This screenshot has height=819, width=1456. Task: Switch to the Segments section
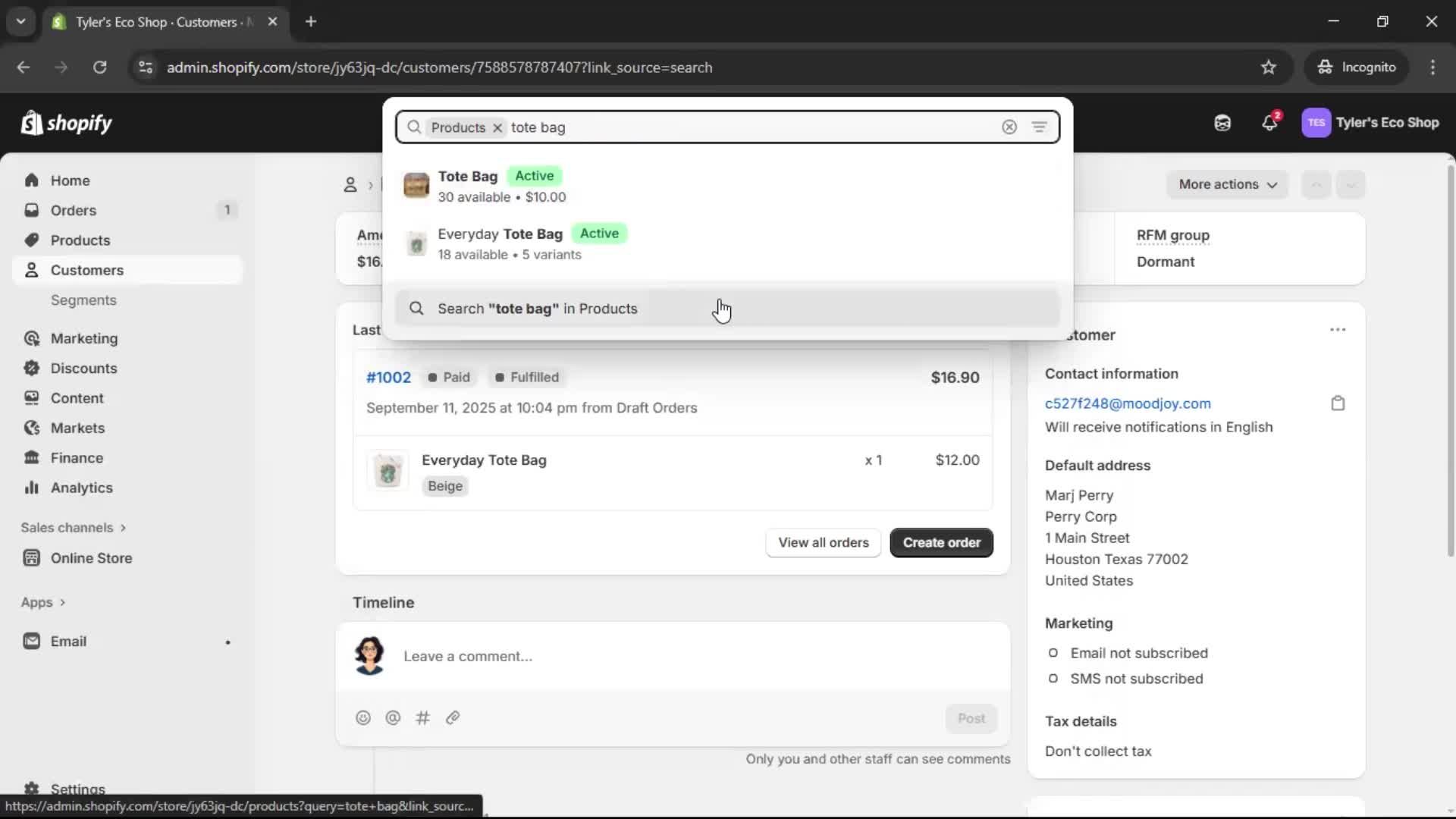click(84, 300)
